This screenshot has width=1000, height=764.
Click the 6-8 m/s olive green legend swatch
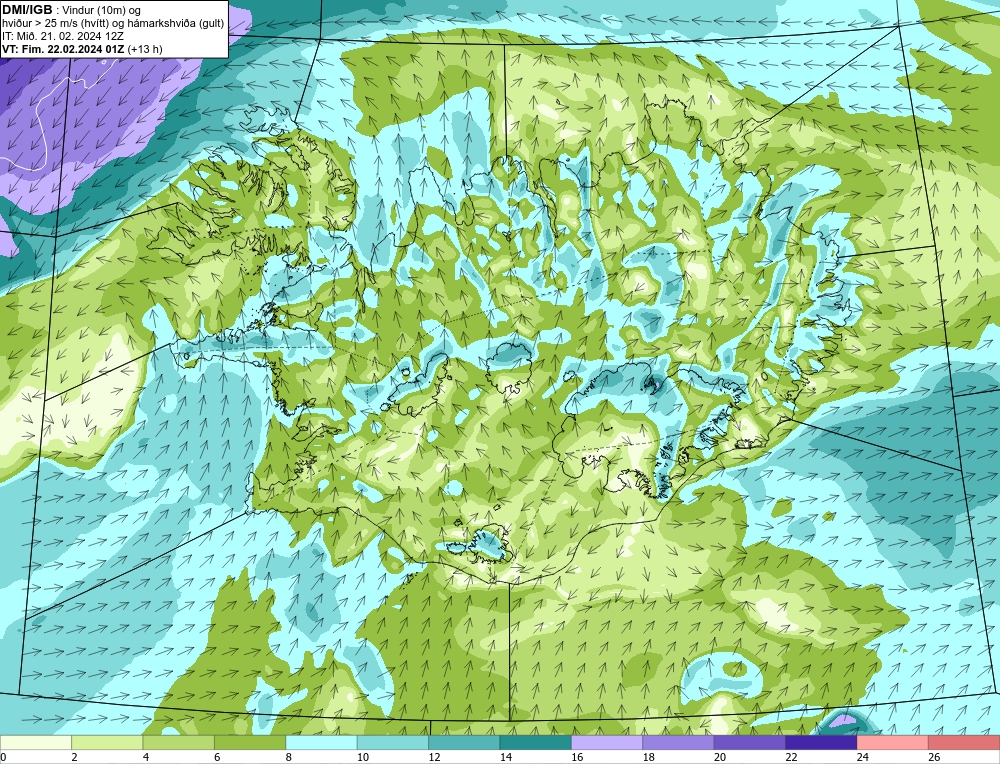(250, 743)
